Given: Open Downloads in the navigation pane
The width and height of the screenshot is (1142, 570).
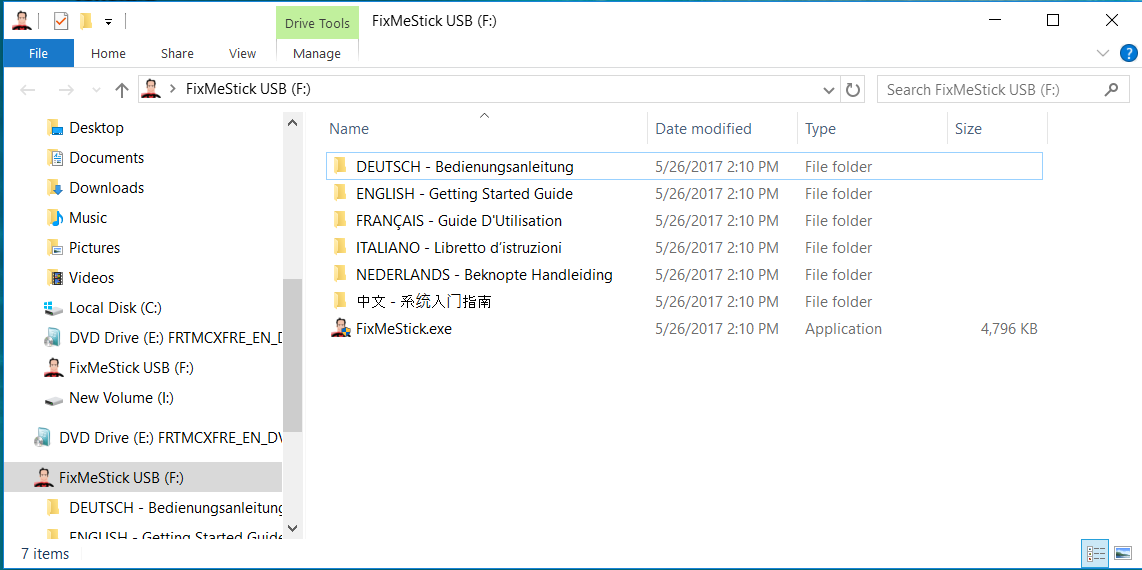Looking at the screenshot, I should pyautogui.click(x=106, y=188).
